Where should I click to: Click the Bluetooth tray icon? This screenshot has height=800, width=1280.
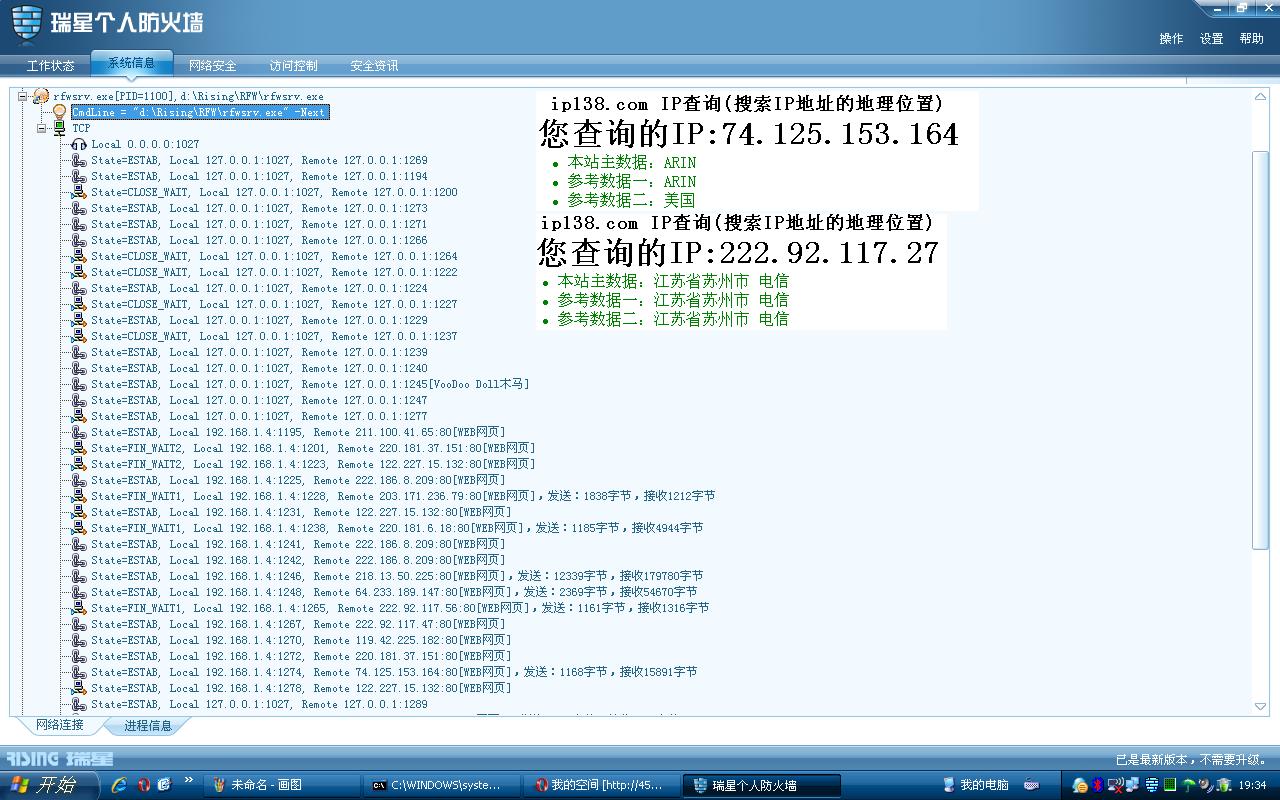(1097, 785)
